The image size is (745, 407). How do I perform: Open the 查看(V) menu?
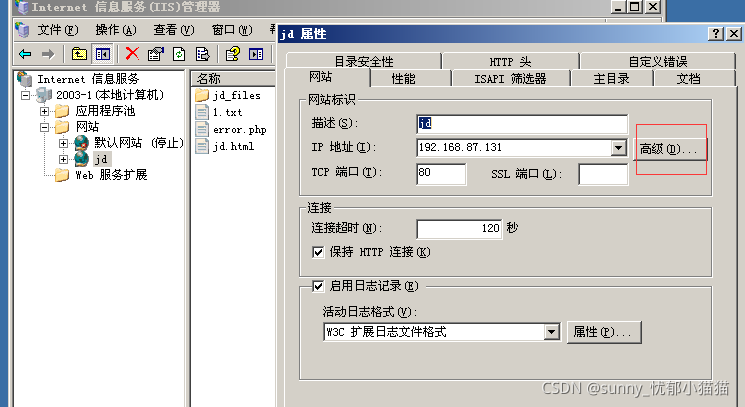tap(174, 30)
